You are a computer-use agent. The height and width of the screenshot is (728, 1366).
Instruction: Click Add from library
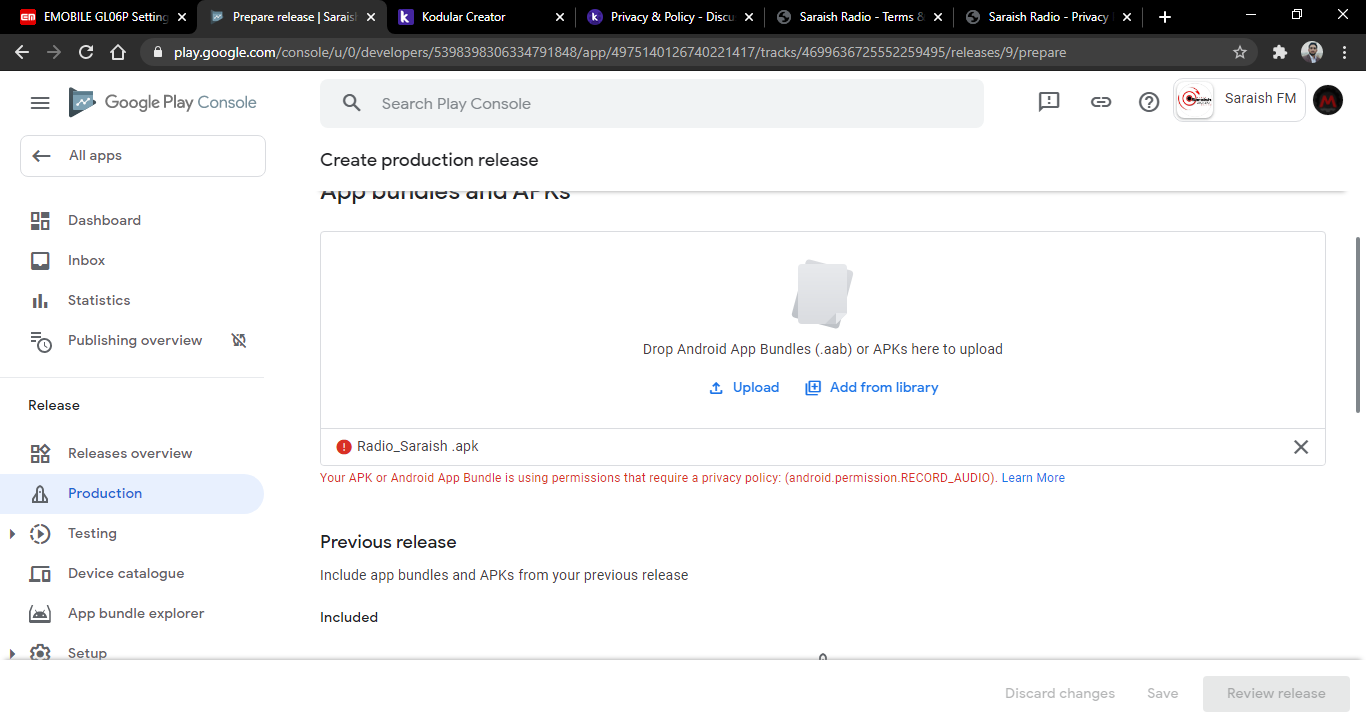point(872,387)
